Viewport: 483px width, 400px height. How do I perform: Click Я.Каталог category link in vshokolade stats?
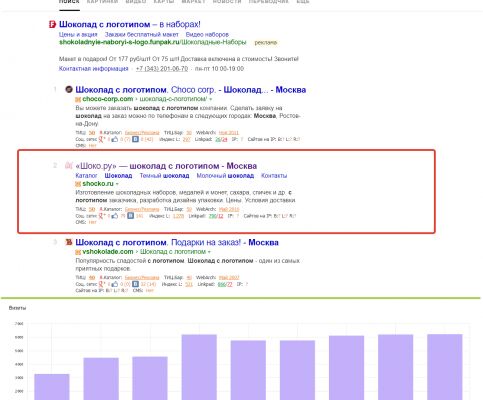pos(142,278)
